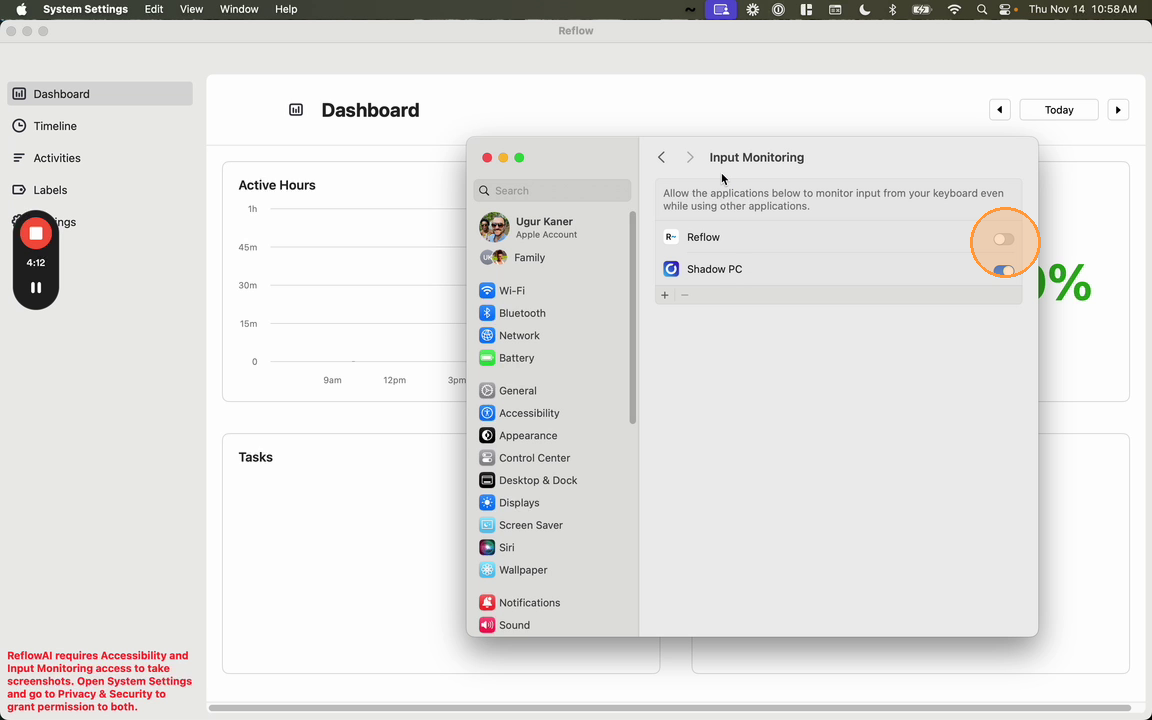Go forward in System Settings

click(690, 157)
